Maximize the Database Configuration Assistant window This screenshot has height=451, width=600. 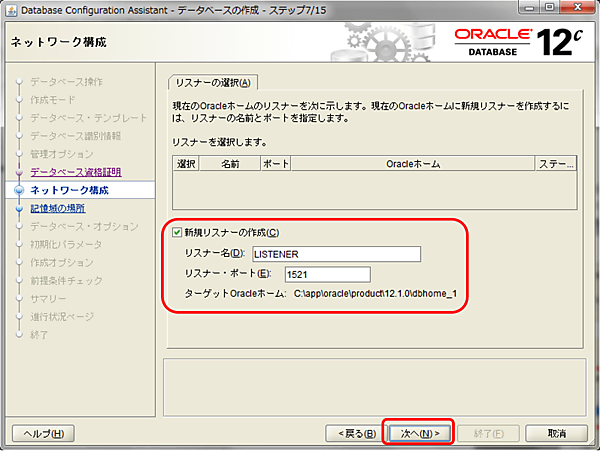(x=549, y=7)
